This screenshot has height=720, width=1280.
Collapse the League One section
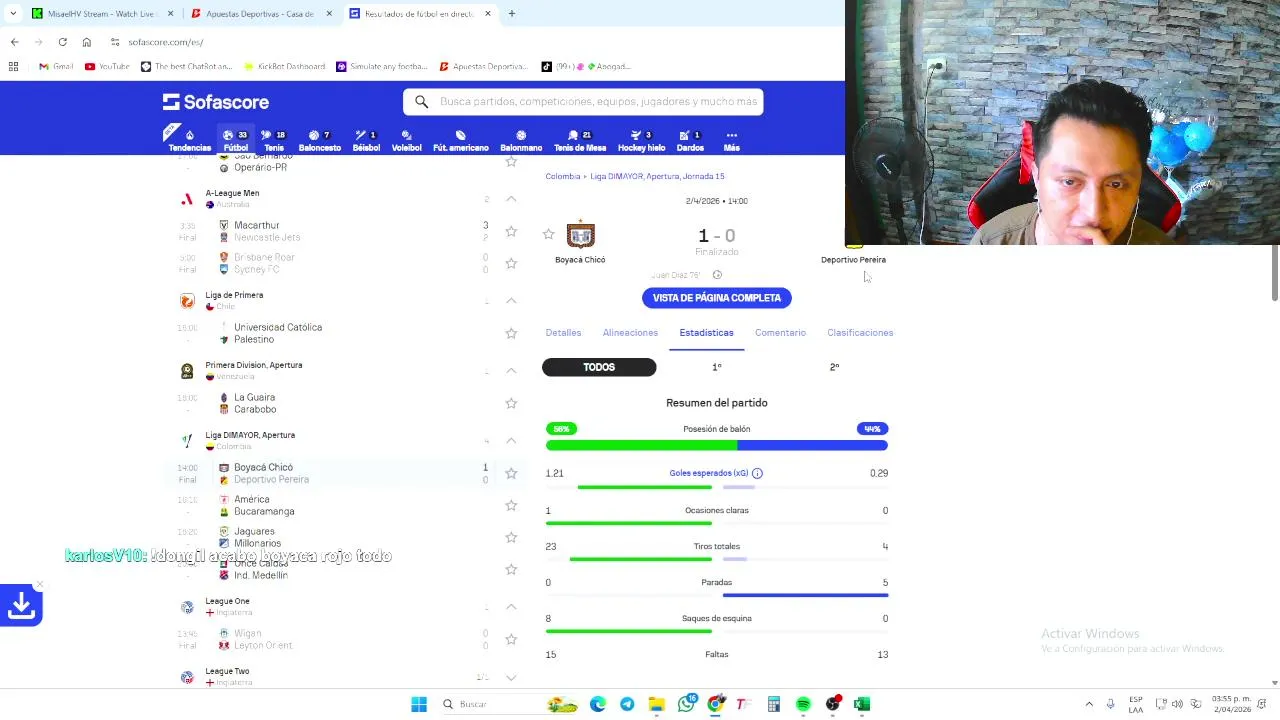[511, 607]
